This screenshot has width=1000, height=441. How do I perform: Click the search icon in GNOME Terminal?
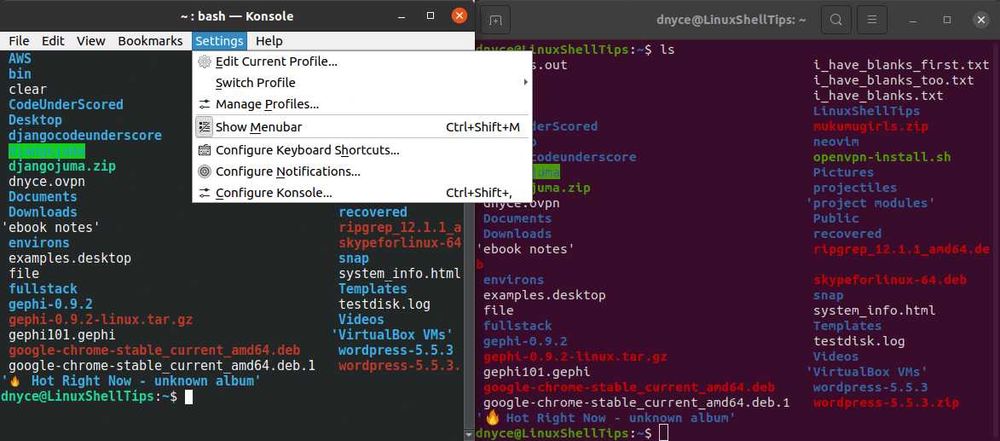coord(835,20)
